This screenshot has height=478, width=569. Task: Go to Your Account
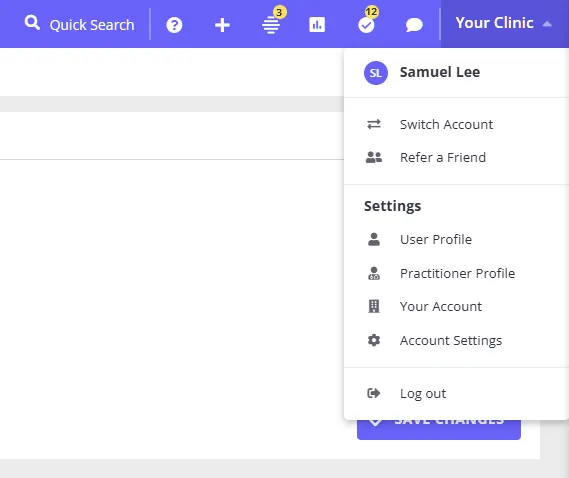441,307
